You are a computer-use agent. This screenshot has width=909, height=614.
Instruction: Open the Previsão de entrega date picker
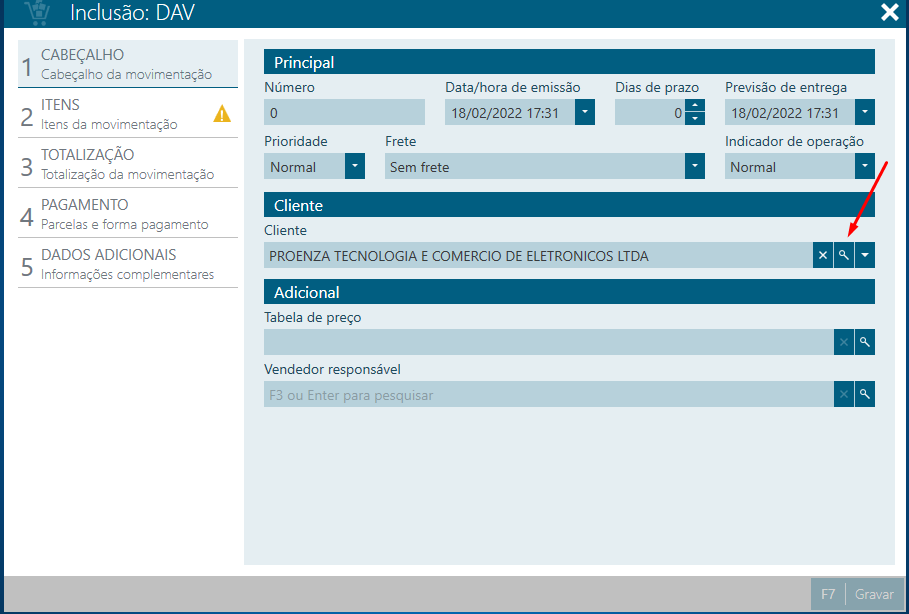click(x=865, y=112)
